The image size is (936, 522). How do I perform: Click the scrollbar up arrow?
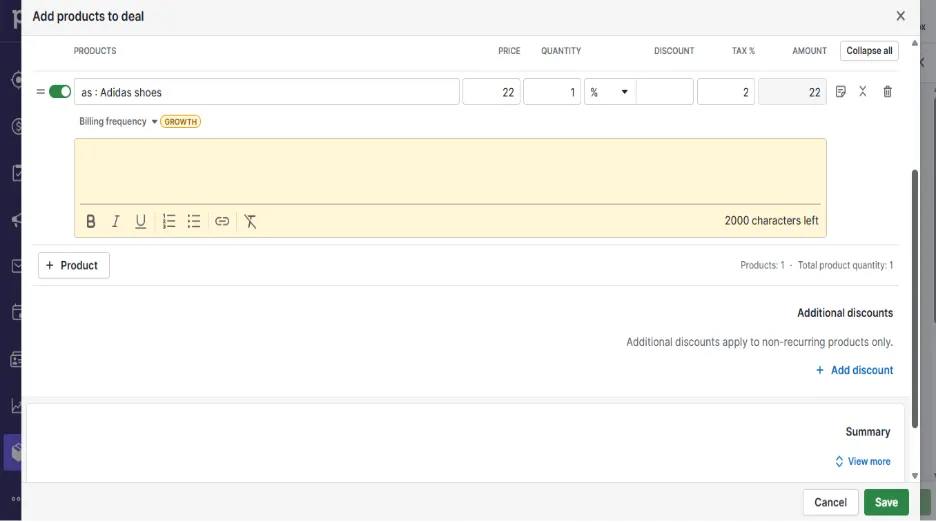[x=915, y=43]
